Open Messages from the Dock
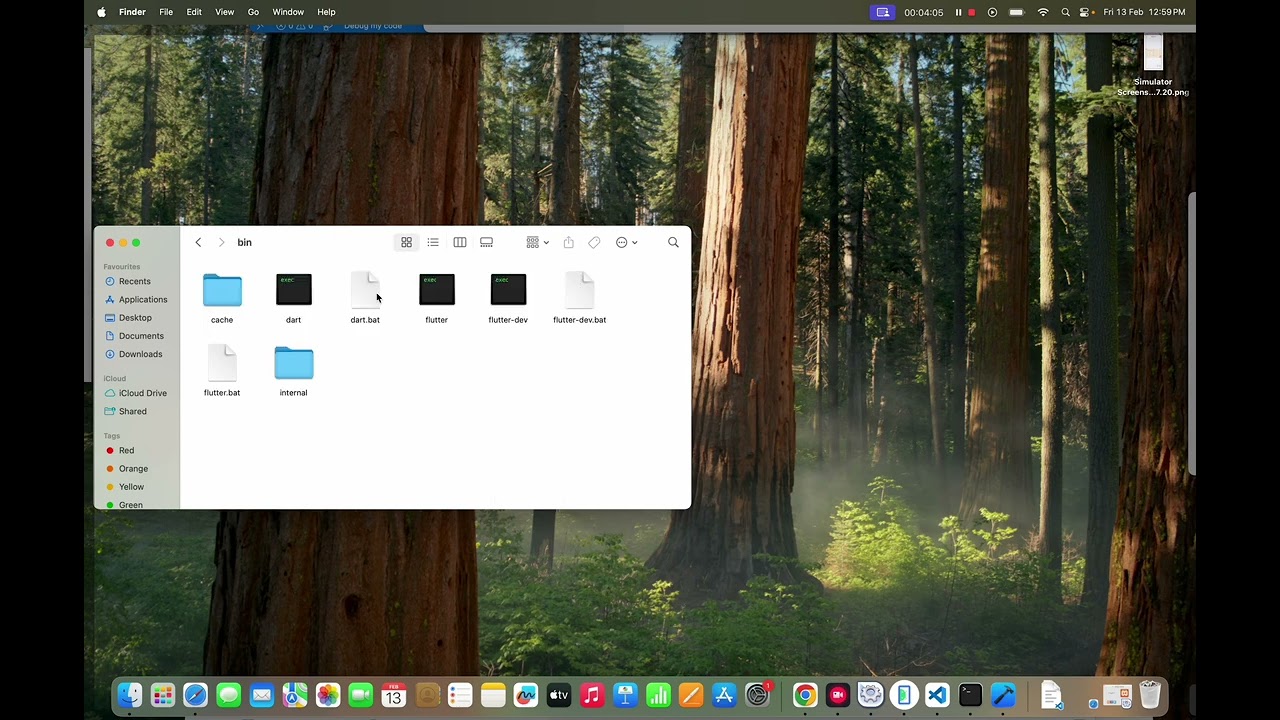The height and width of the screenshot is (720, 1280). 229,695
